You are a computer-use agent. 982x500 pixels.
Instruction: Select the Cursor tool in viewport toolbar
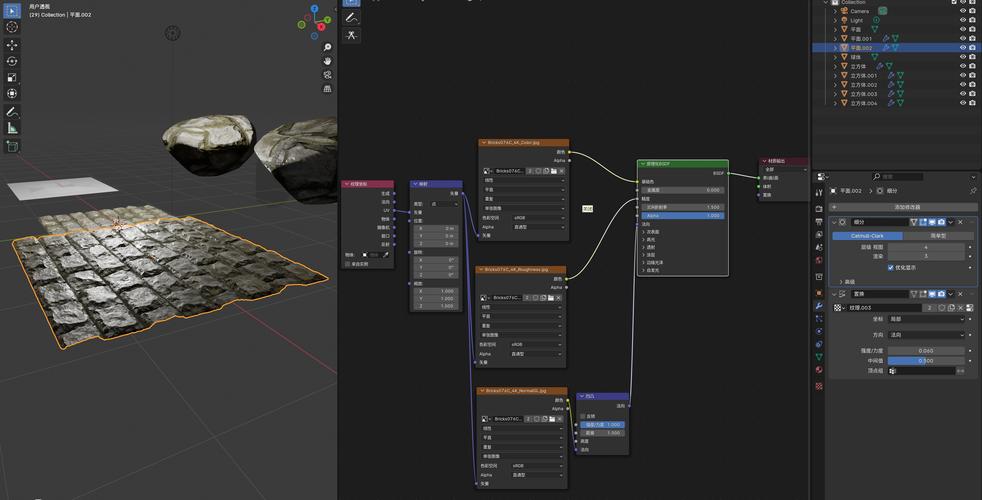click(12, 28)
